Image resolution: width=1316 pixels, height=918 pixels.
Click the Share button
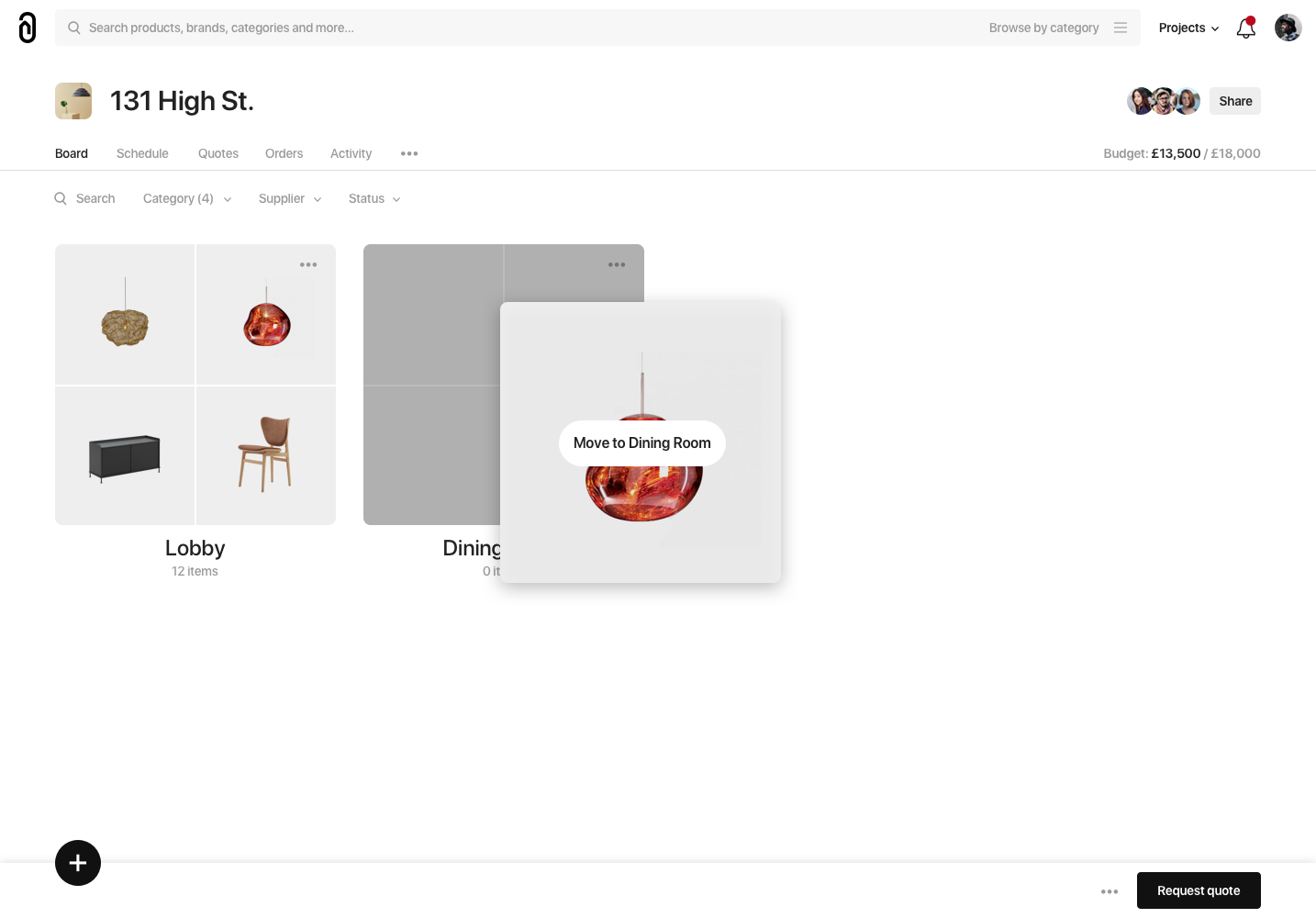(x=1235, y=101)
